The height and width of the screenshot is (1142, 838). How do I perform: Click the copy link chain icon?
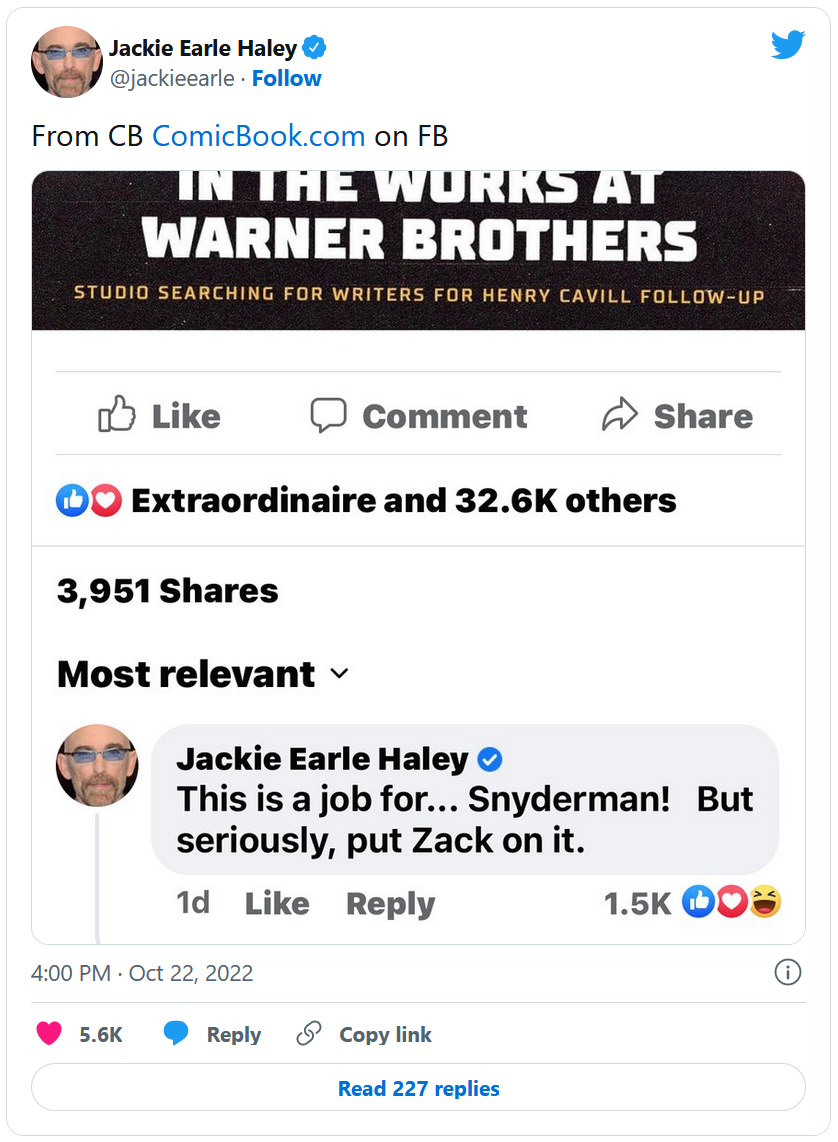point(309,1034)
